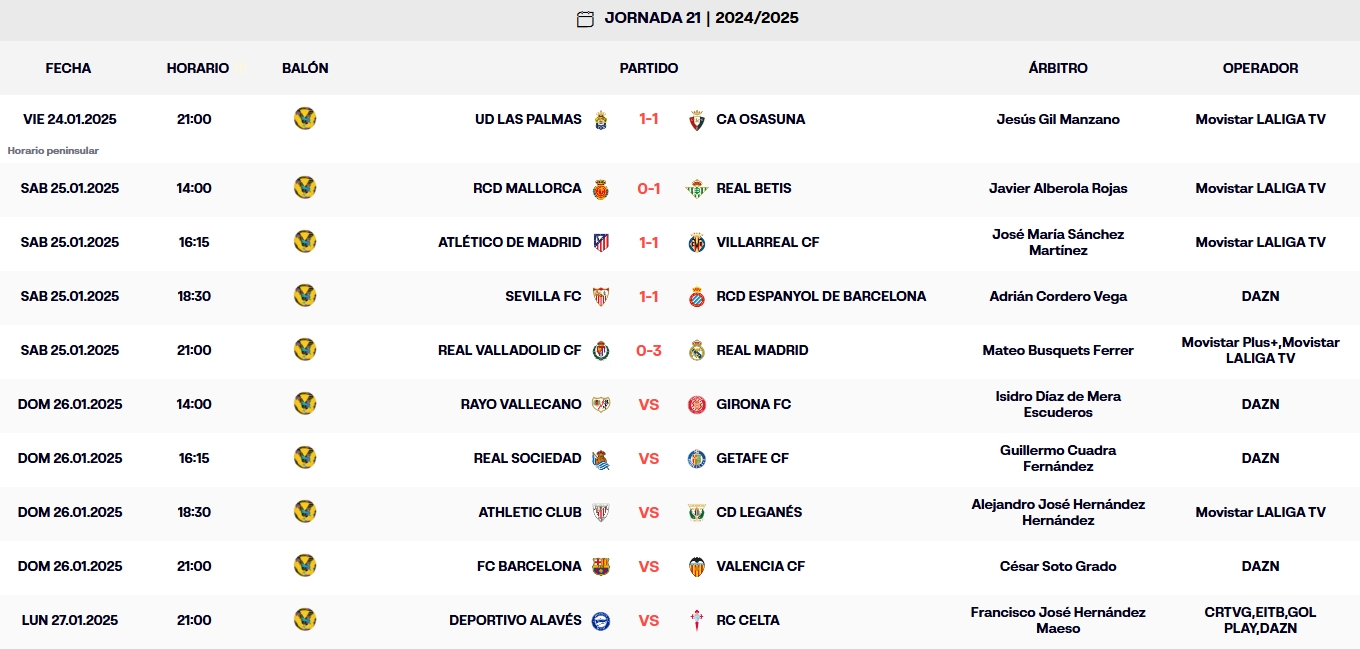Click the calendar icon beside JORNADA 21
The image size is (1360, 649).
click(584, 18)
